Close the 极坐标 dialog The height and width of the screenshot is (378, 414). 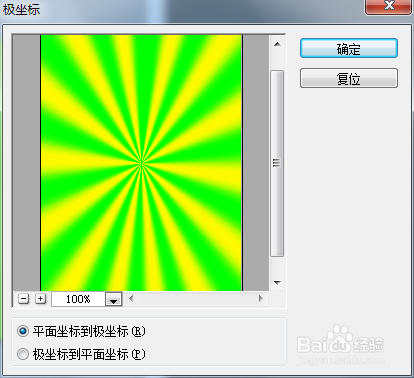(389, 6)
